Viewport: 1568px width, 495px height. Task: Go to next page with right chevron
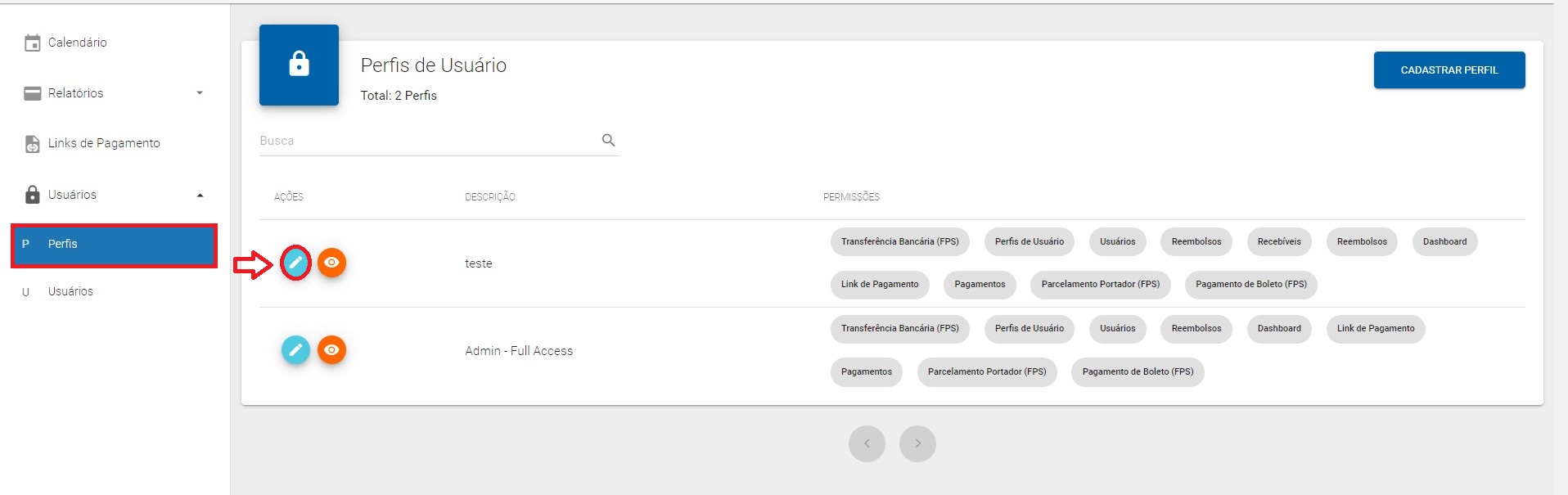click(x=917, y=443)
